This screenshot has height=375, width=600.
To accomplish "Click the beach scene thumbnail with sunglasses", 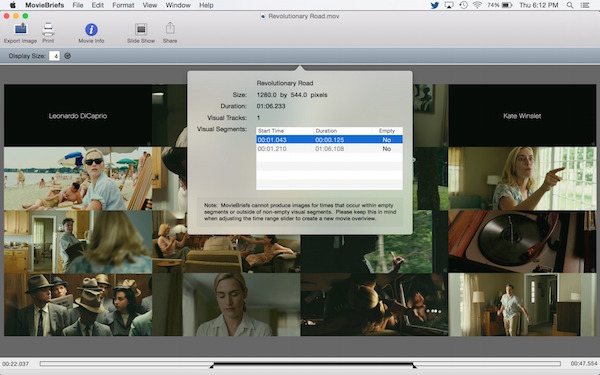I will 78,179.
